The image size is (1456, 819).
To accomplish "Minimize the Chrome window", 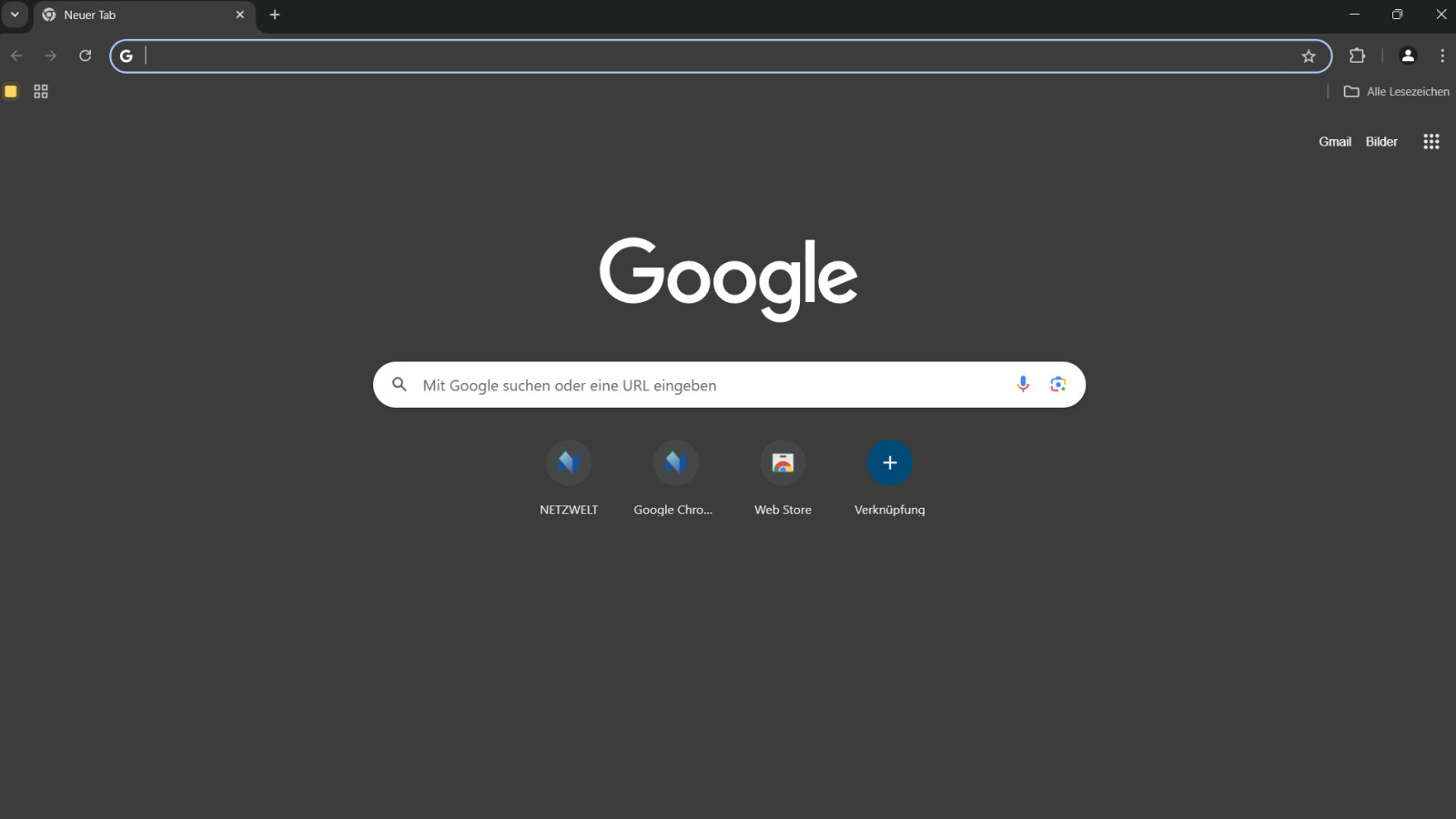I will [x=1354, y=15].
